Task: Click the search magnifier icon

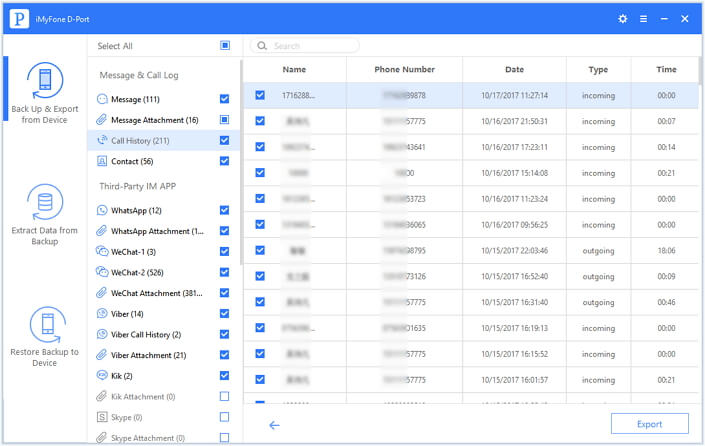Action: click(262, 46)
